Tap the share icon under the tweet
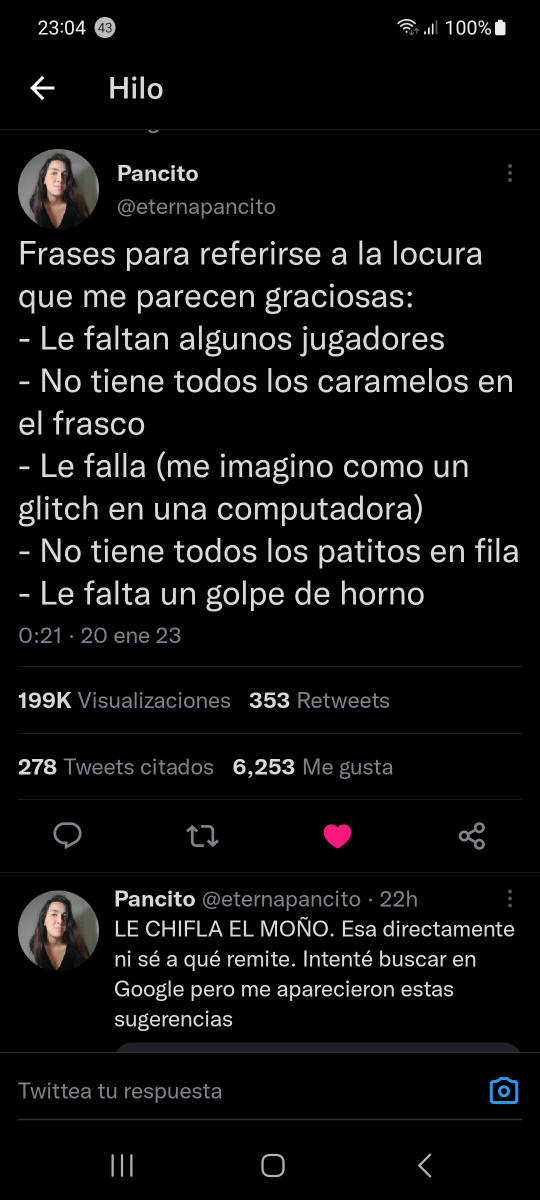 (x=472, y=836)
